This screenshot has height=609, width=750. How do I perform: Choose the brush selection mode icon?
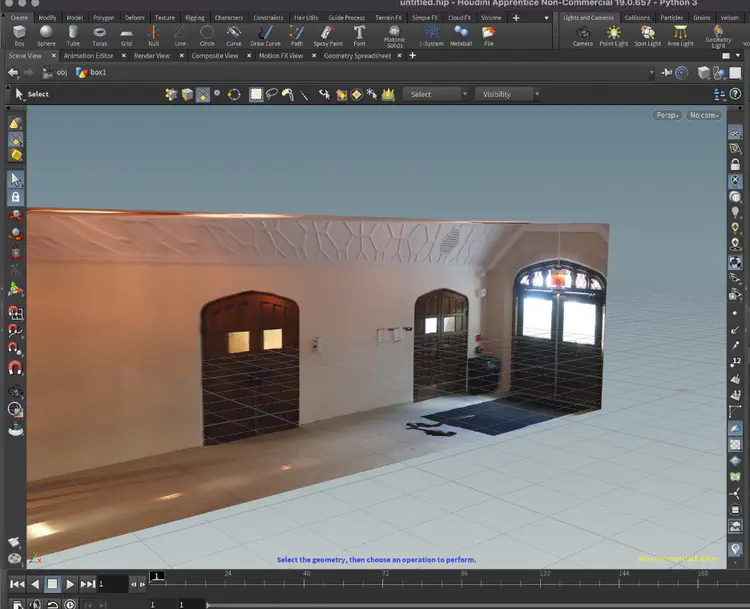287,94
